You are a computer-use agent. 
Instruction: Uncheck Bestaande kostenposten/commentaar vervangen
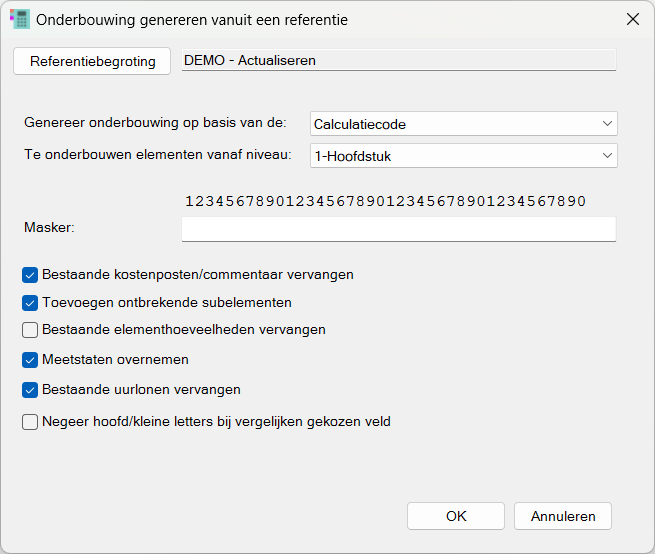tap(30, 275)
